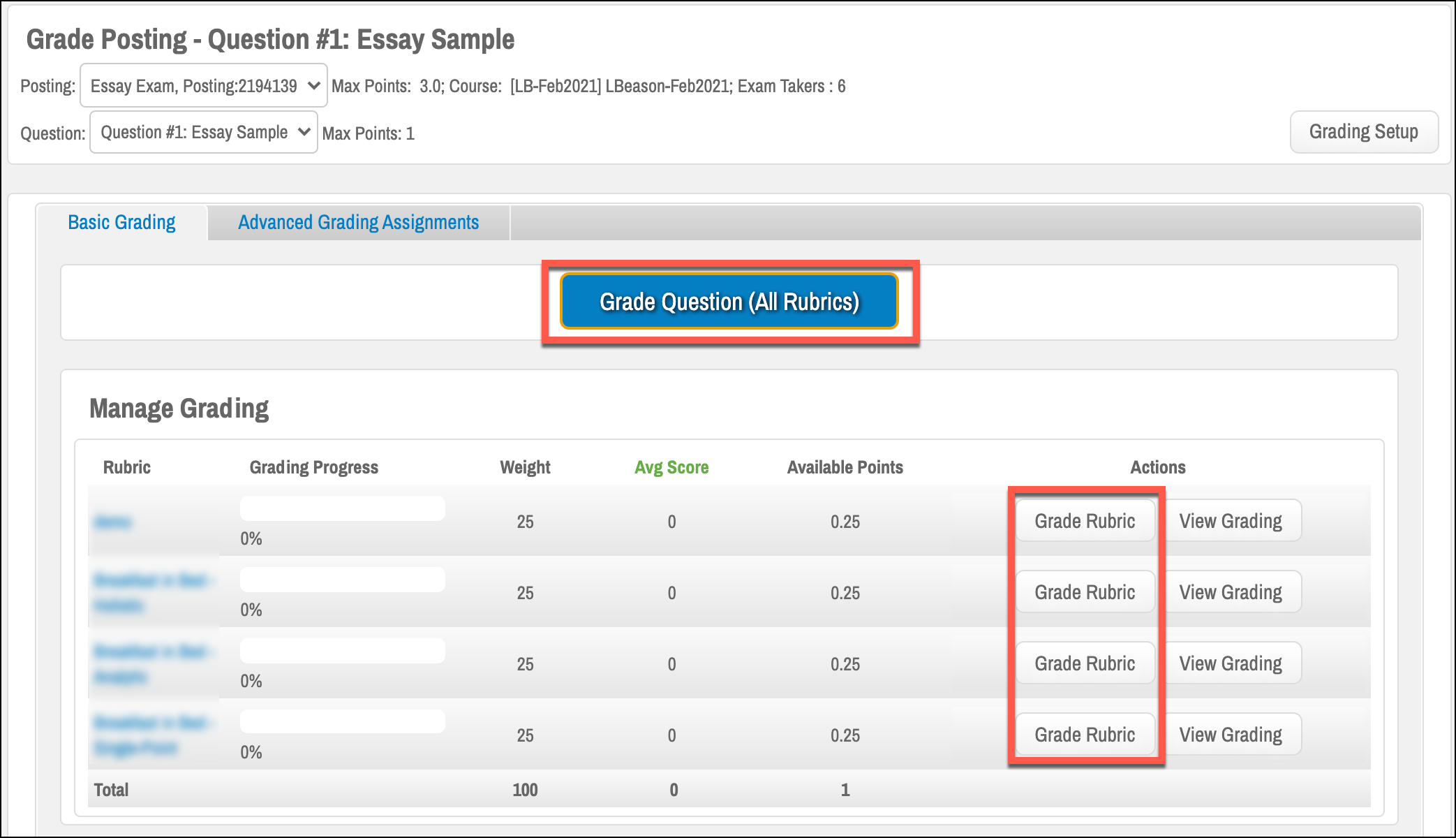The height and width of the screenshot is (838, 1456).
Task: Click View Grading in the first rubric row
Action: click(x=1231, y=521)
